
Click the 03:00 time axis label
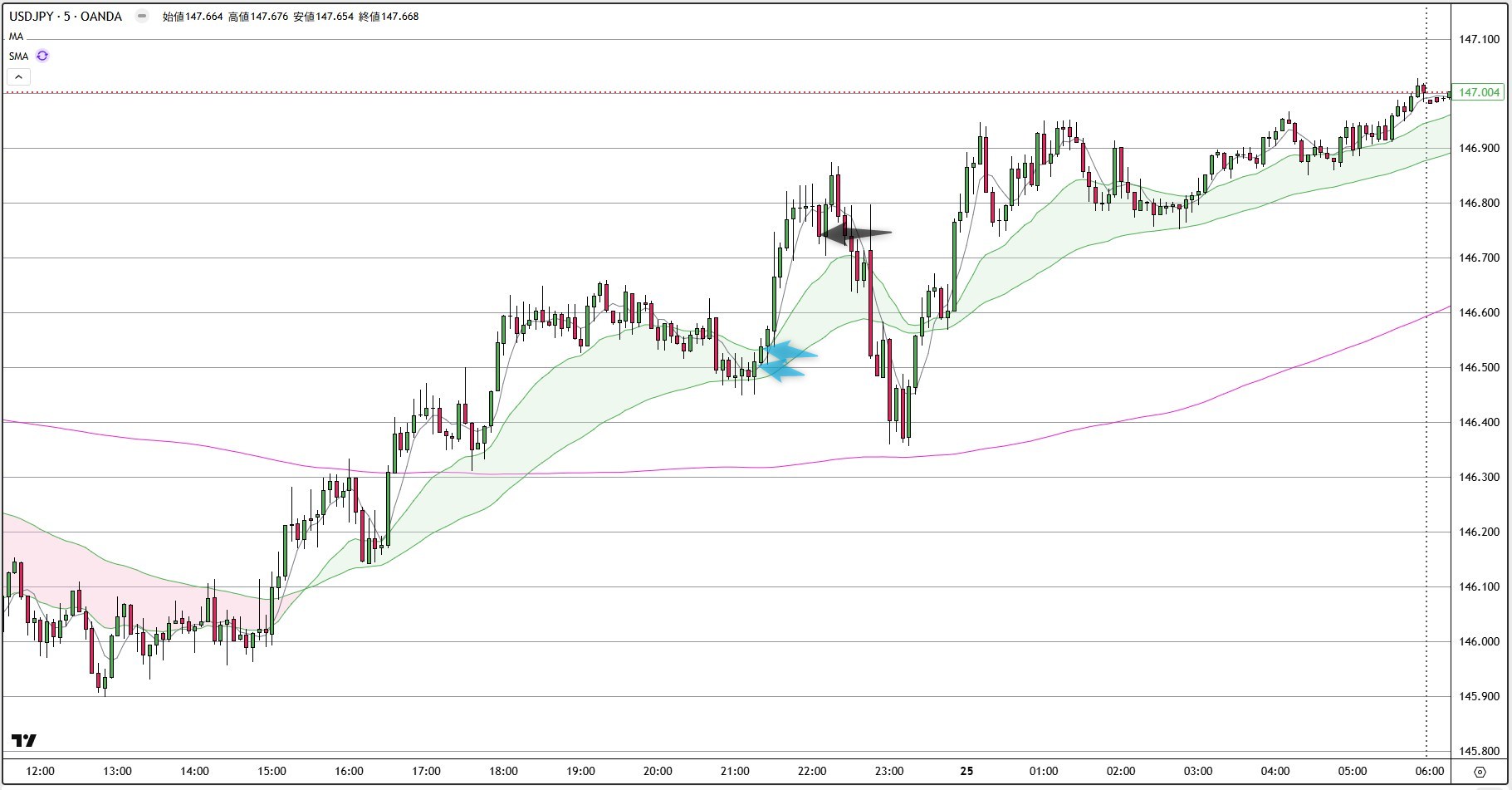pos(1198,771)
